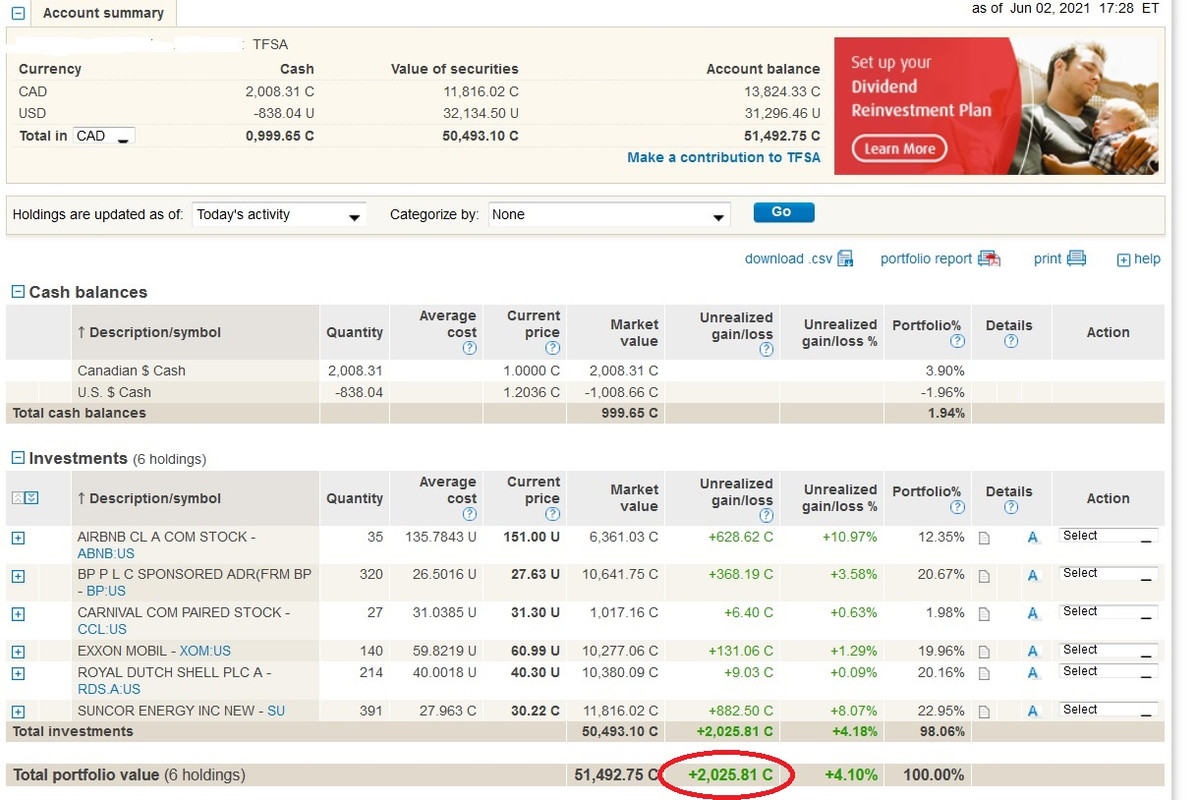Click Learn More on dividend banner
This screenshot has width=1194, height=800.
coord(899,149)
